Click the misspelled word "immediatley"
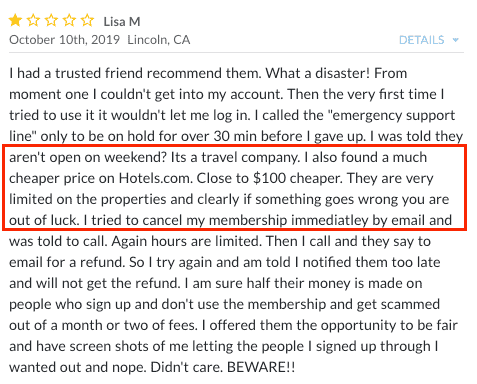 click(329, 220)
